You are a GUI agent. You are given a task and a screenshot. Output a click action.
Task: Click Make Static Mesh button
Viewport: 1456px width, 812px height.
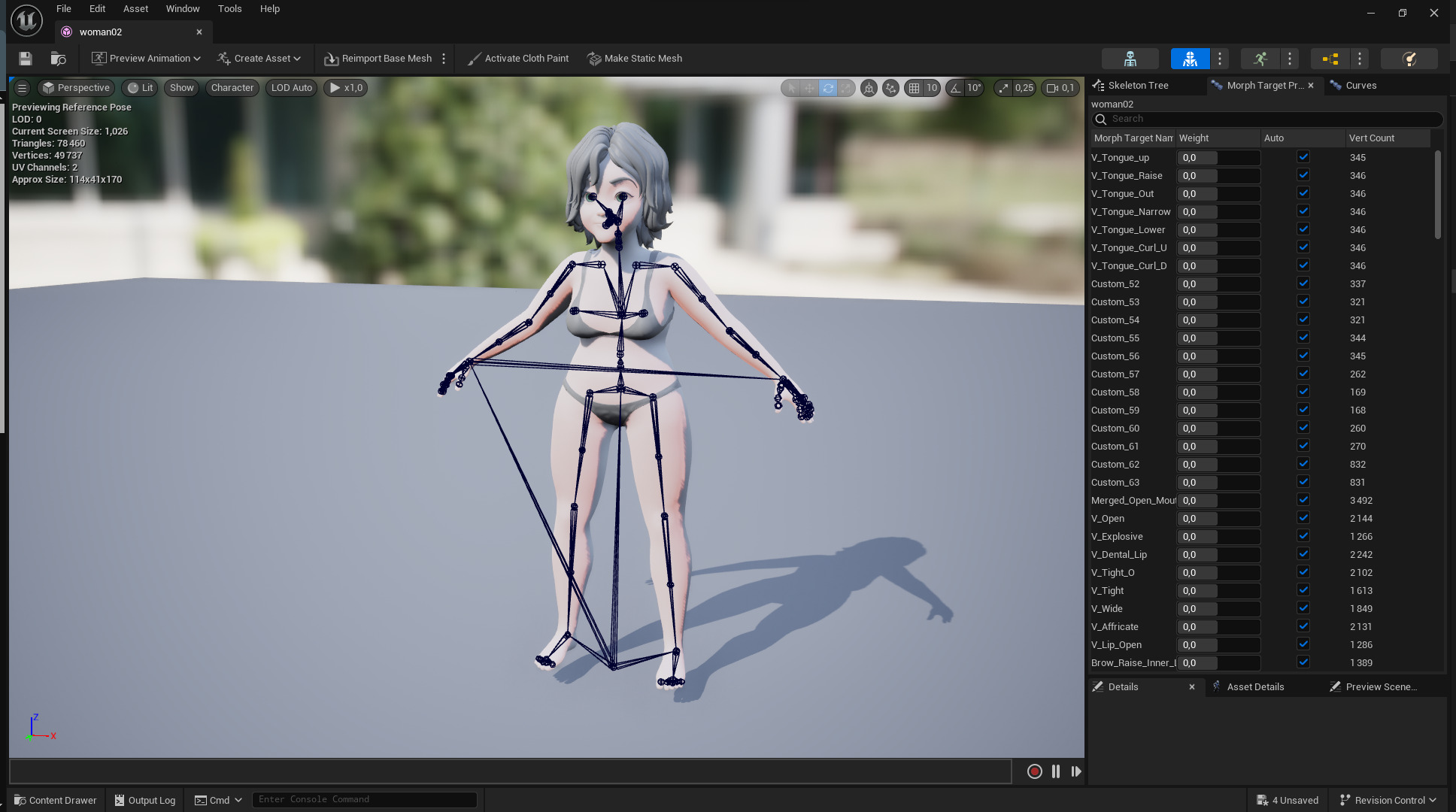pos(635,59)
